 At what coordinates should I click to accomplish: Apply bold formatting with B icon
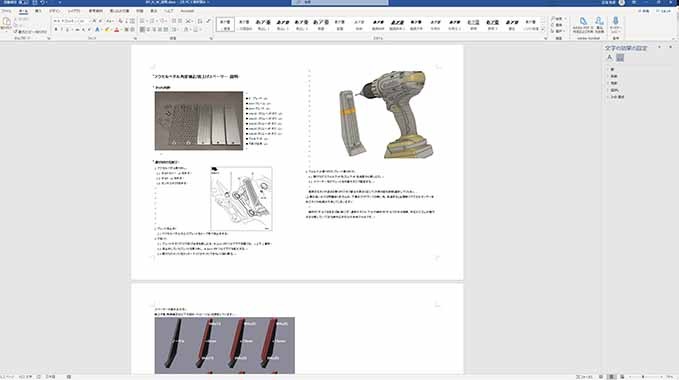click(56, 29)
